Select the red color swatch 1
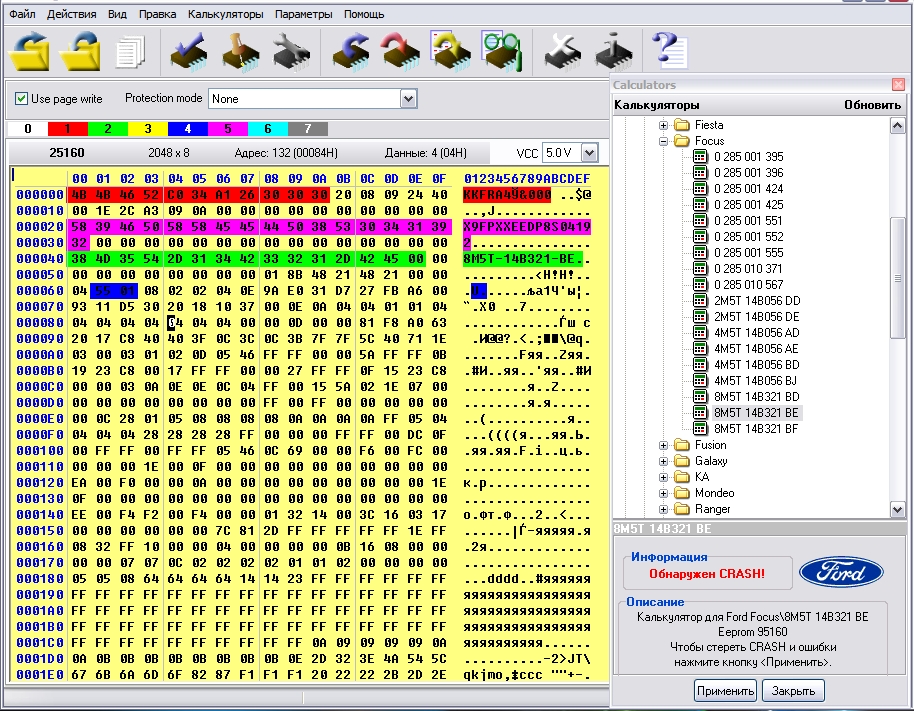The width and height of the screenshot is (914, 711). (x=68, y=129)
